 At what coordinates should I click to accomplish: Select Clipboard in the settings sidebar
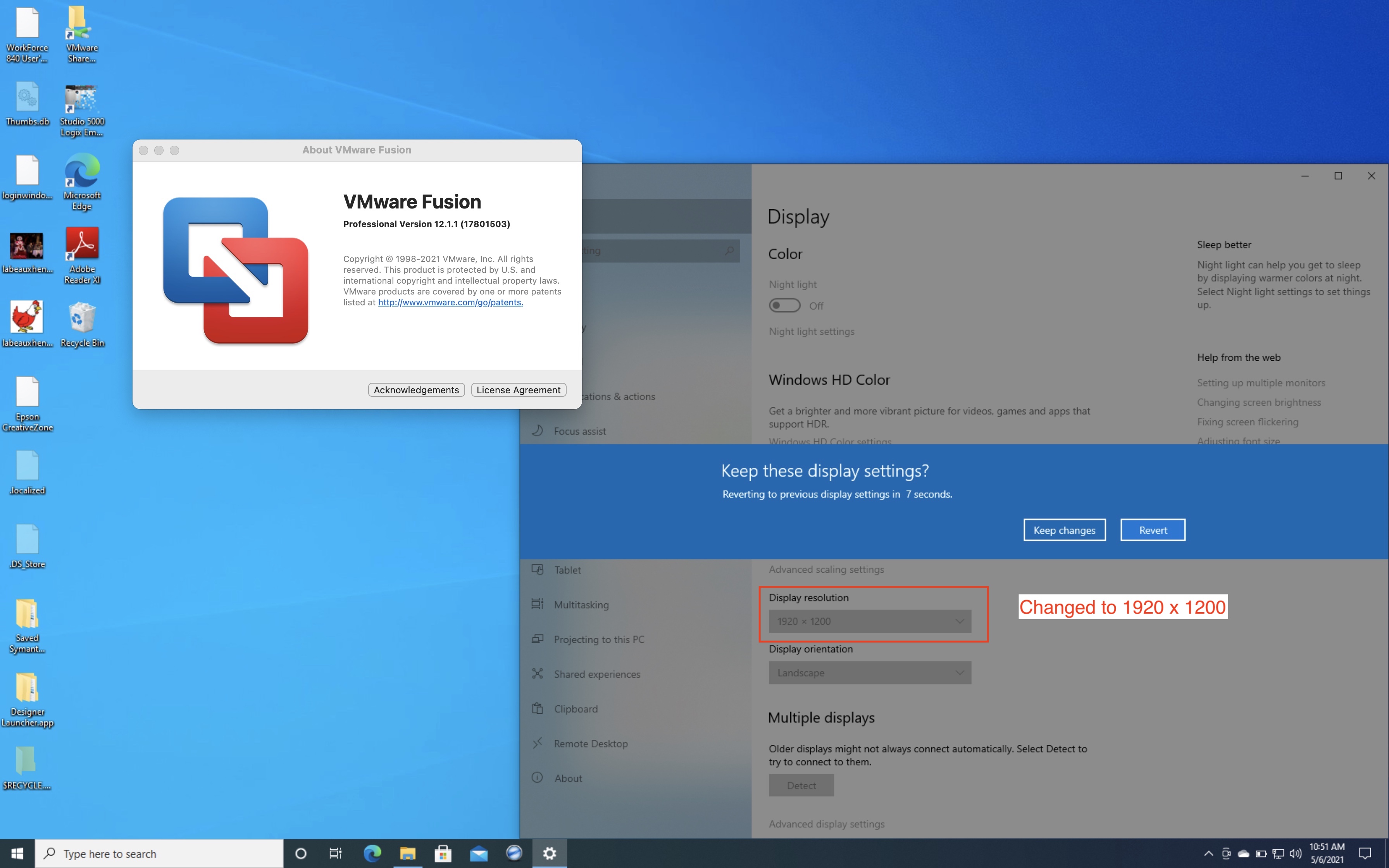(576, 709)
